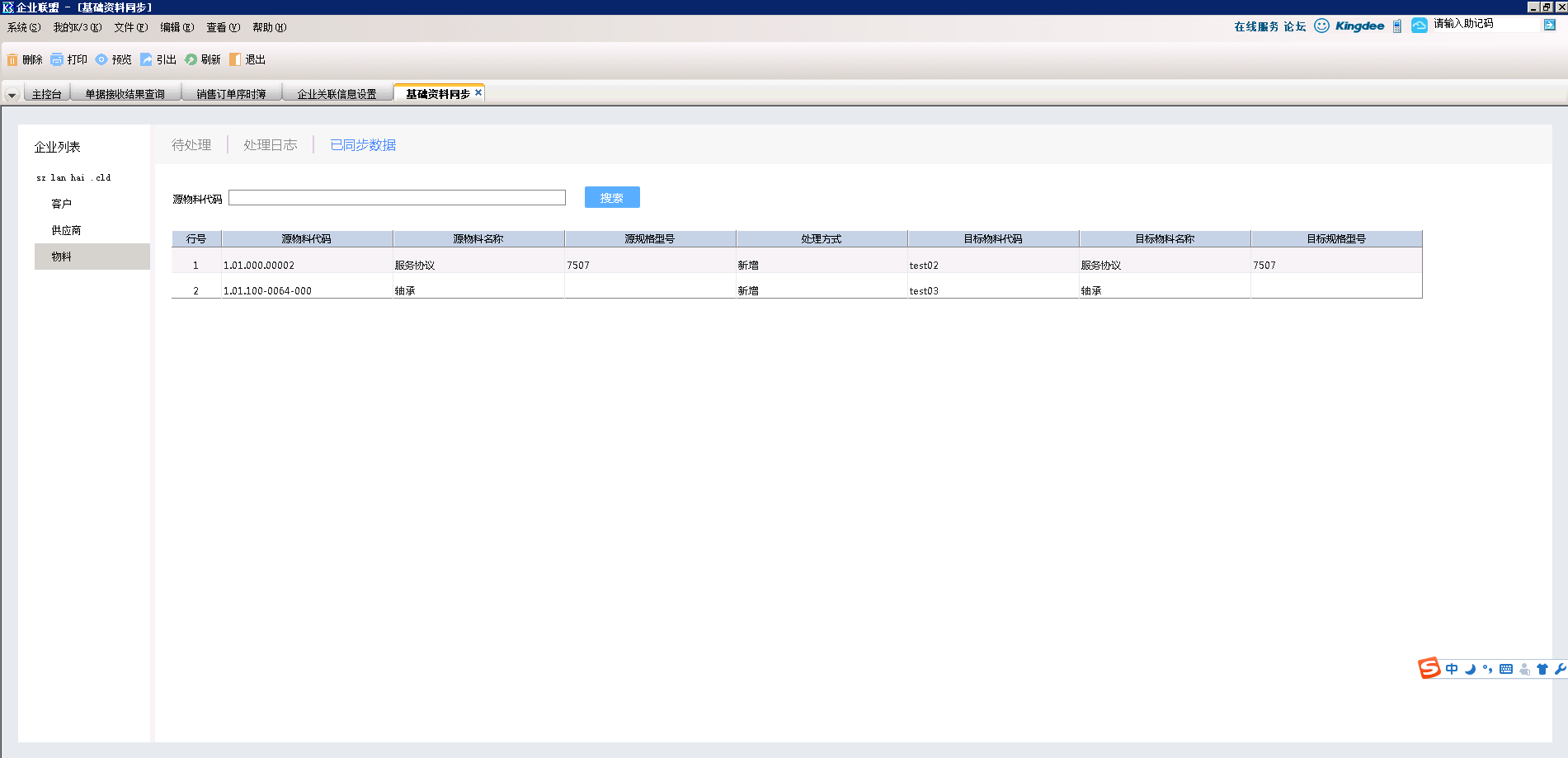Click the smiley face icon beside Kingdee
The width and height of the screenshot is (1568, 758).
click(1321, 26)
